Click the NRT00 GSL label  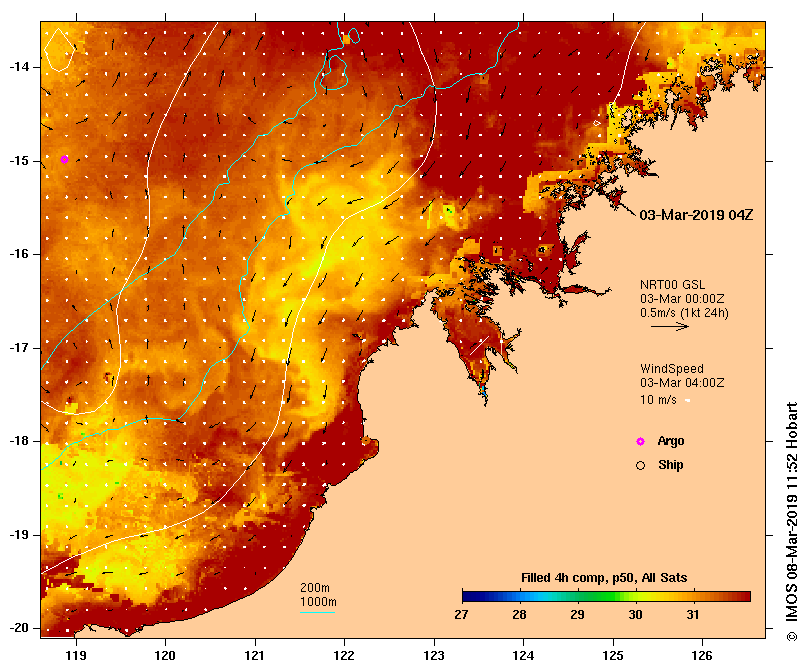tap(672, 285)
